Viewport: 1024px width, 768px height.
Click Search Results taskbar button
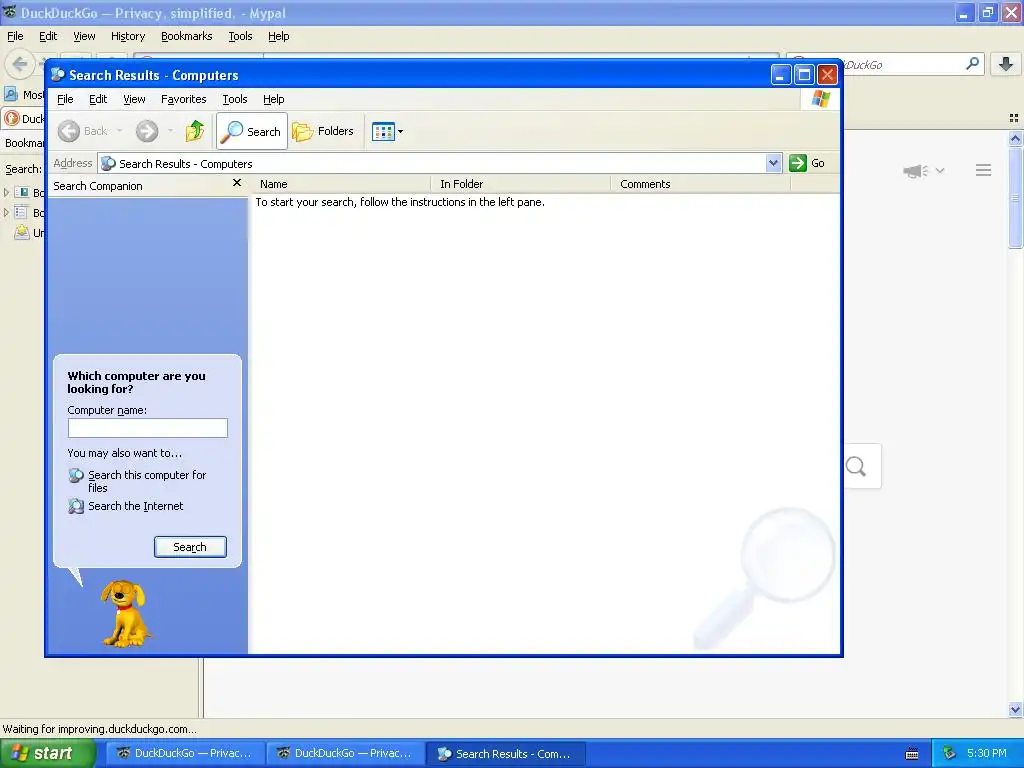pyautogui.click(x=505, y=754)
